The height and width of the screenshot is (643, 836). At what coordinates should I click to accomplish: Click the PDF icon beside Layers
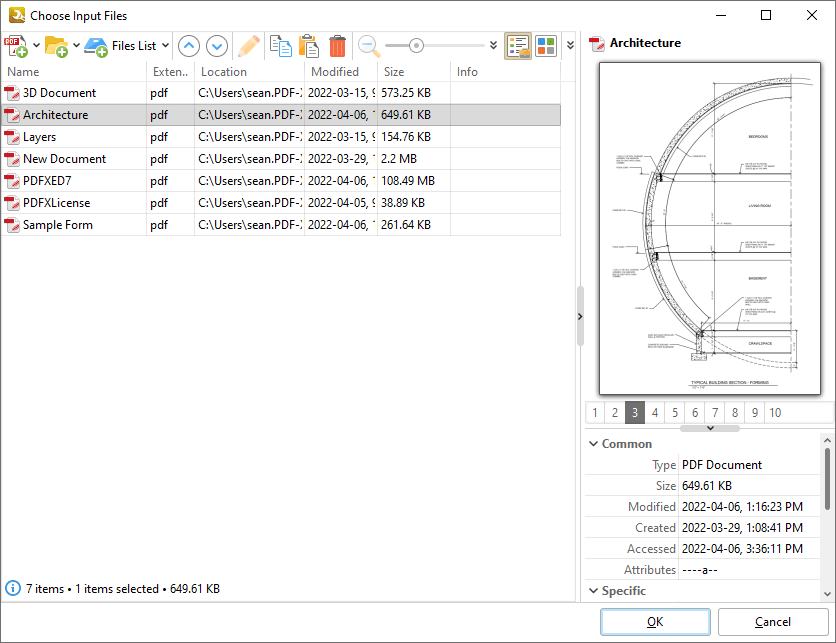(x=12, y=137)
